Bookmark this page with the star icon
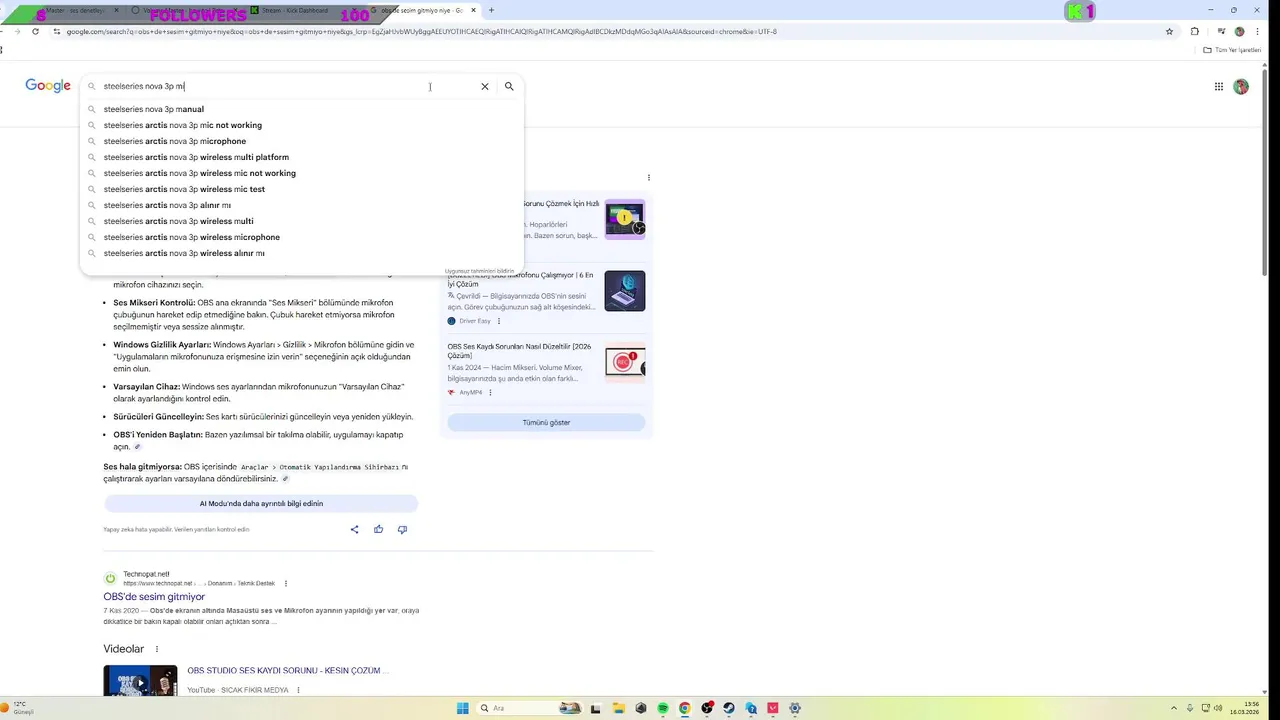 click(1169, 31)
